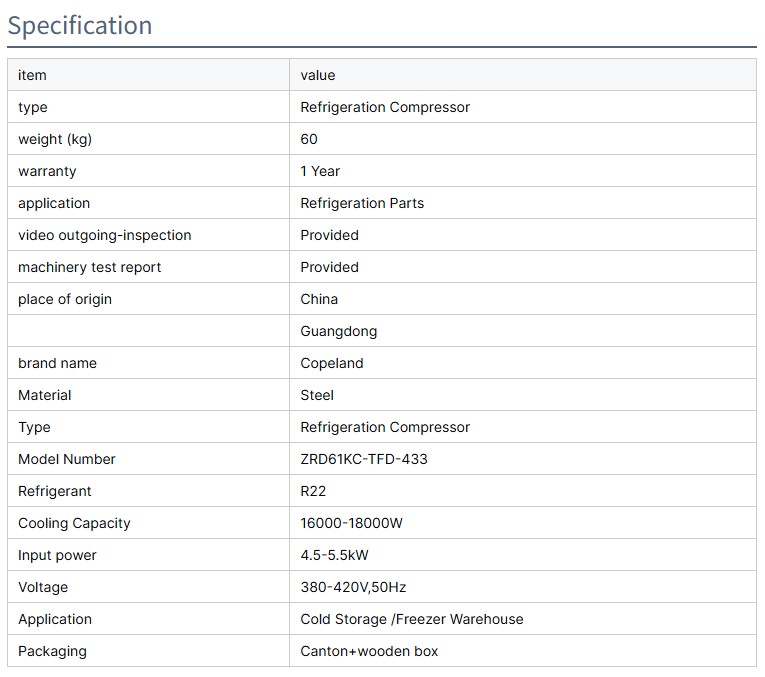
Task: Click the model number ZRD61KC-TFD-433
Action: tap(364, 459)
